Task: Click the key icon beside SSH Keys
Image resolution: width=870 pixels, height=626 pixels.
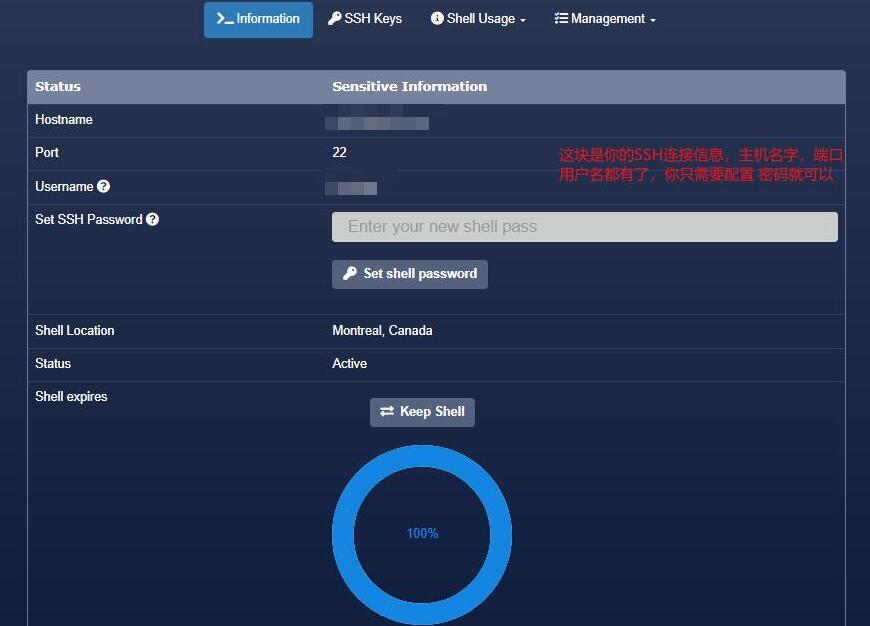Action: tap(334, 19)
